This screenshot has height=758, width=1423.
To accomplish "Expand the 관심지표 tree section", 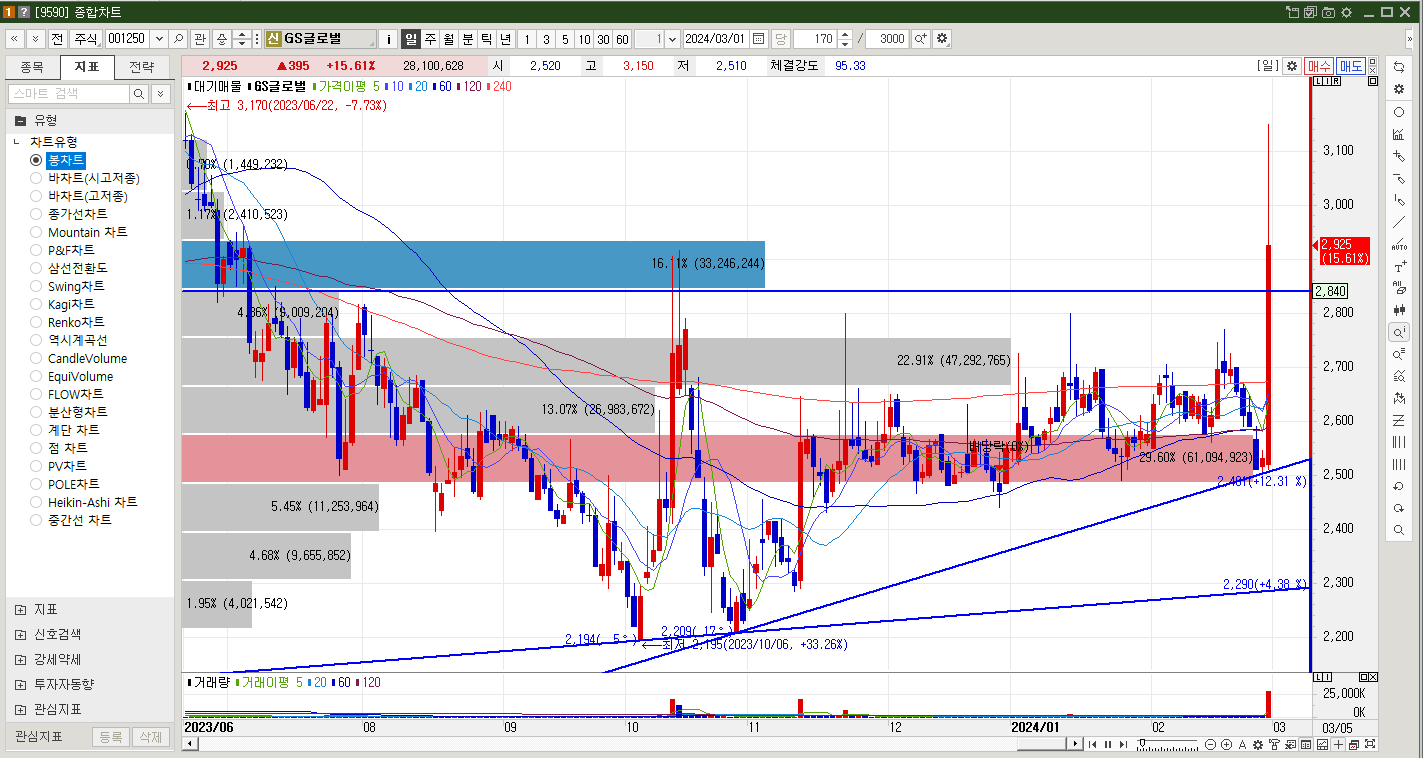I will 21,709.
